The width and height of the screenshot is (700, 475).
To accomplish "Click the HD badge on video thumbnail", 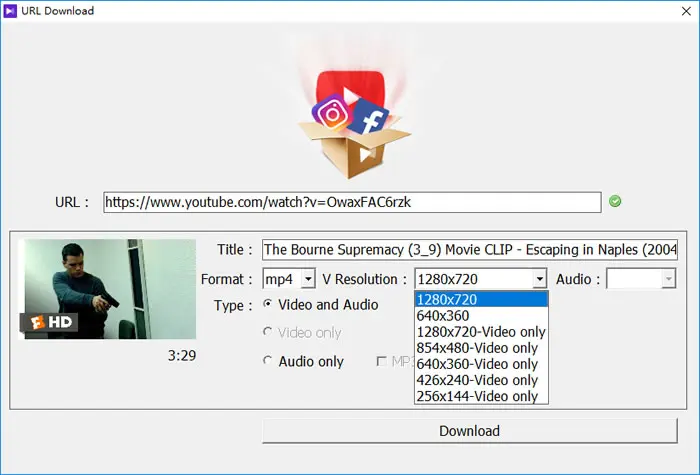I will tap(50, 322).
